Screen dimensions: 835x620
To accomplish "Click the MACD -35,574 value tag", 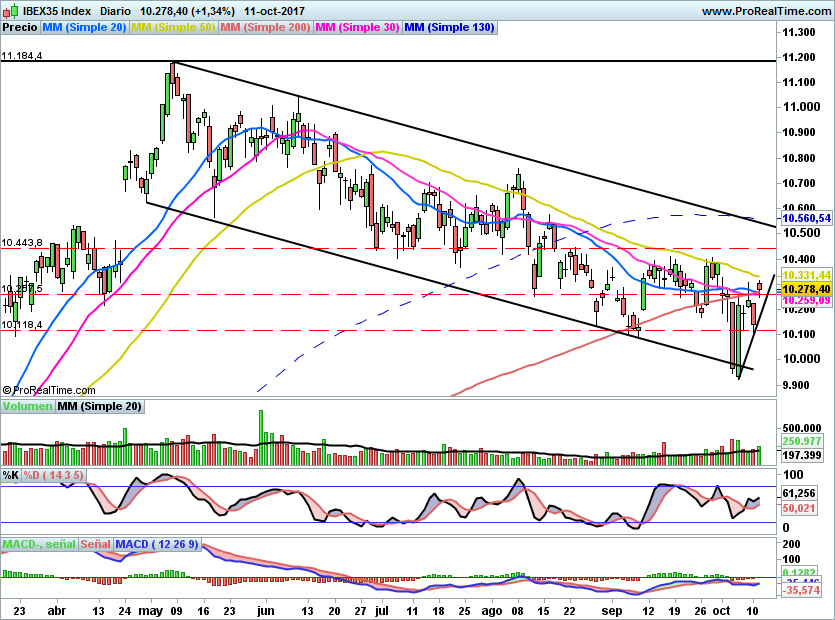I will [x=802, y=590].
